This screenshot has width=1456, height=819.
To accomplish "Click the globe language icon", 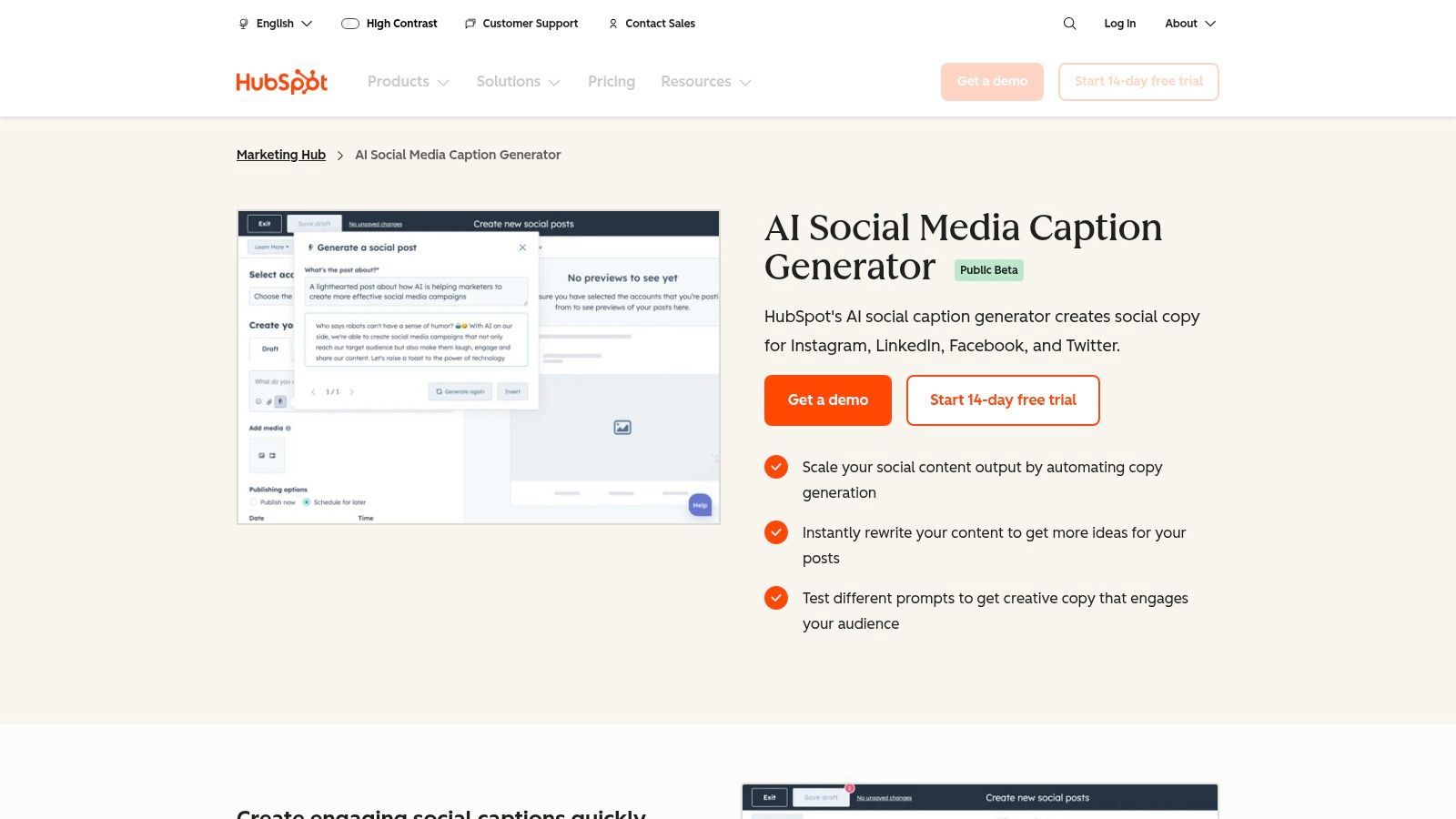I will pos(243,24).
